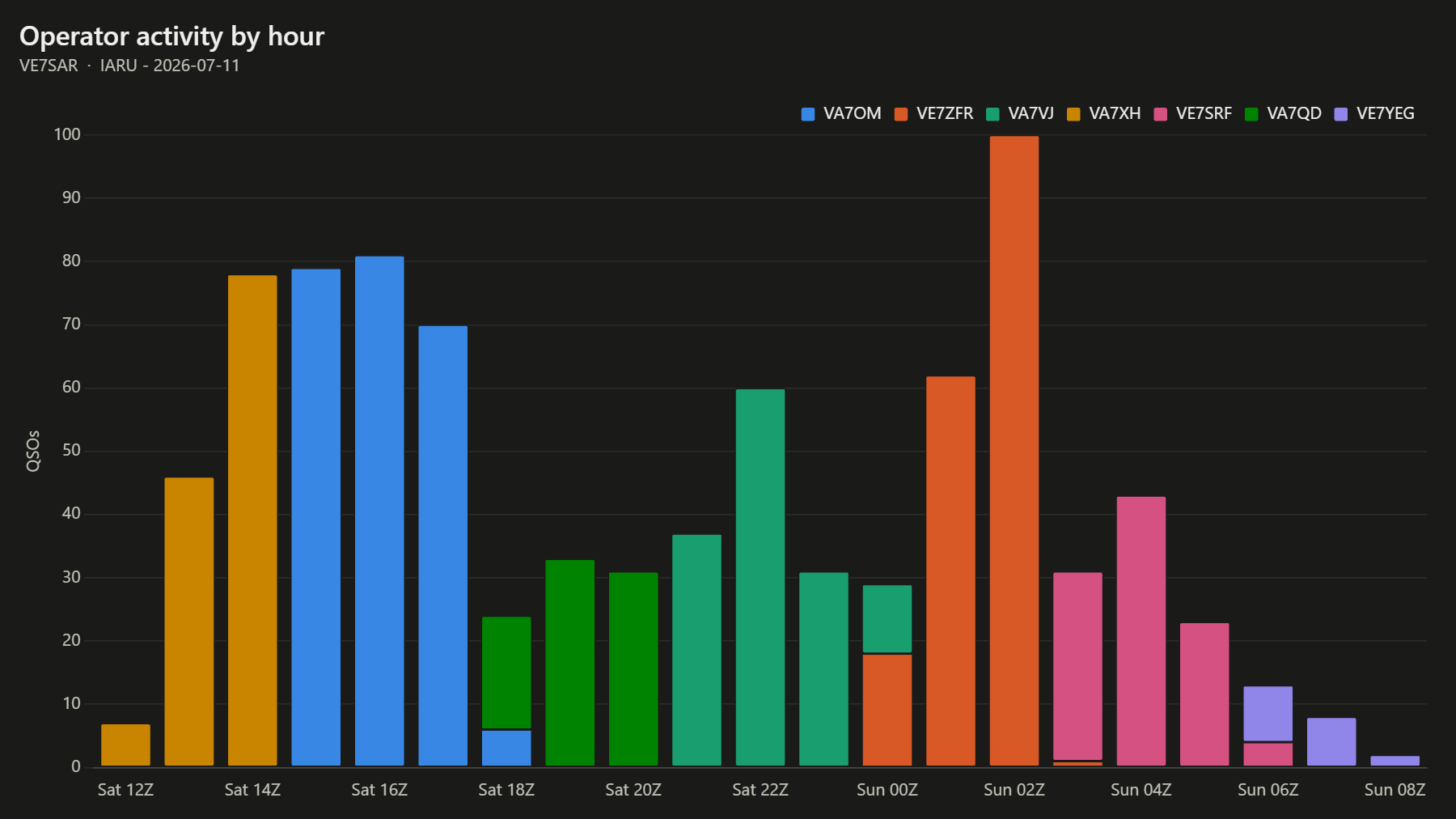The width and height of the screenshot is (1456, 819).
Task: Click the VA7QD legend label
Action: pyautogui.click(x=1294, y=114)
